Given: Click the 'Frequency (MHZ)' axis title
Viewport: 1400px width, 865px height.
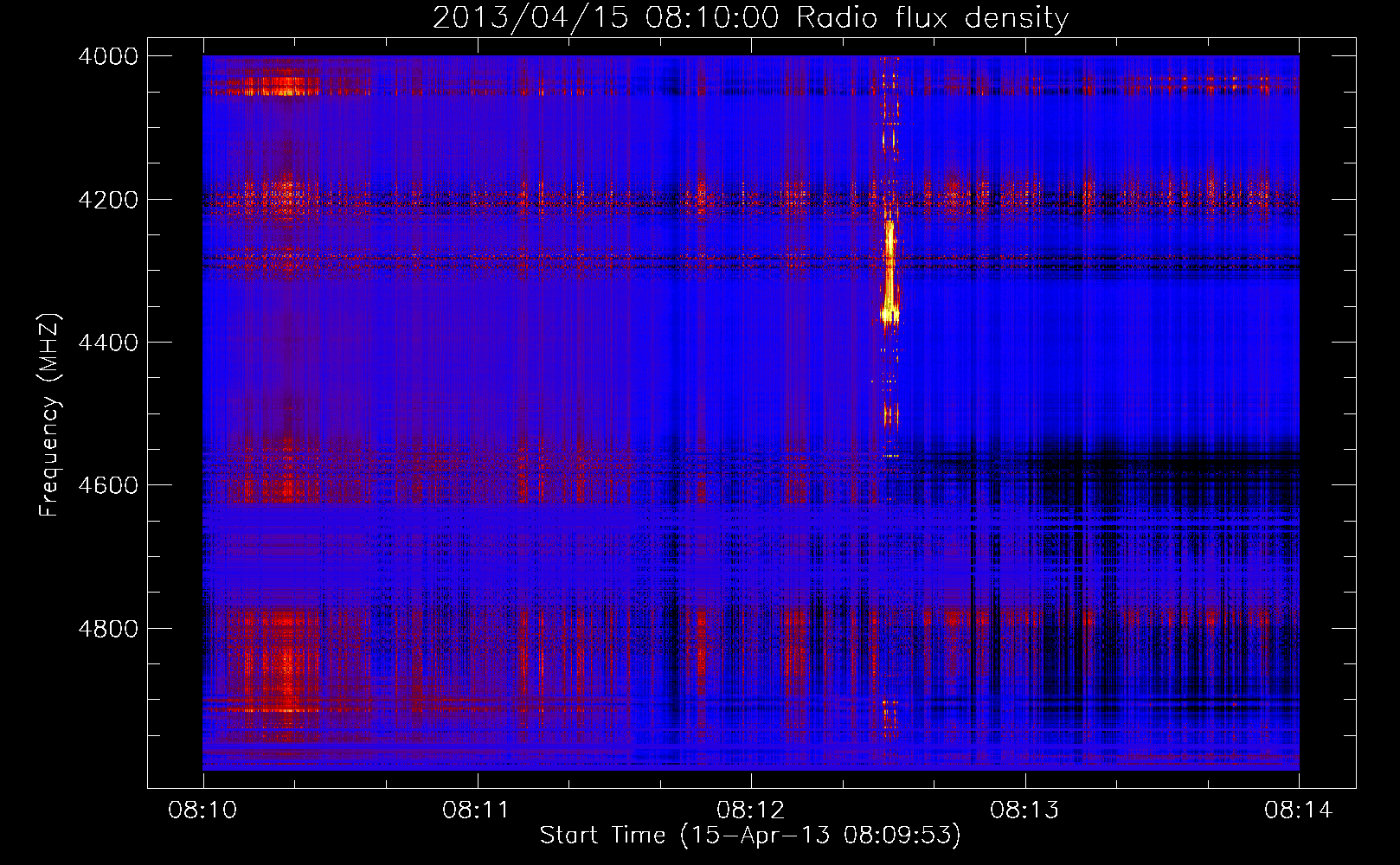Looking at the screenshot, I should click(x=49, y=415).
